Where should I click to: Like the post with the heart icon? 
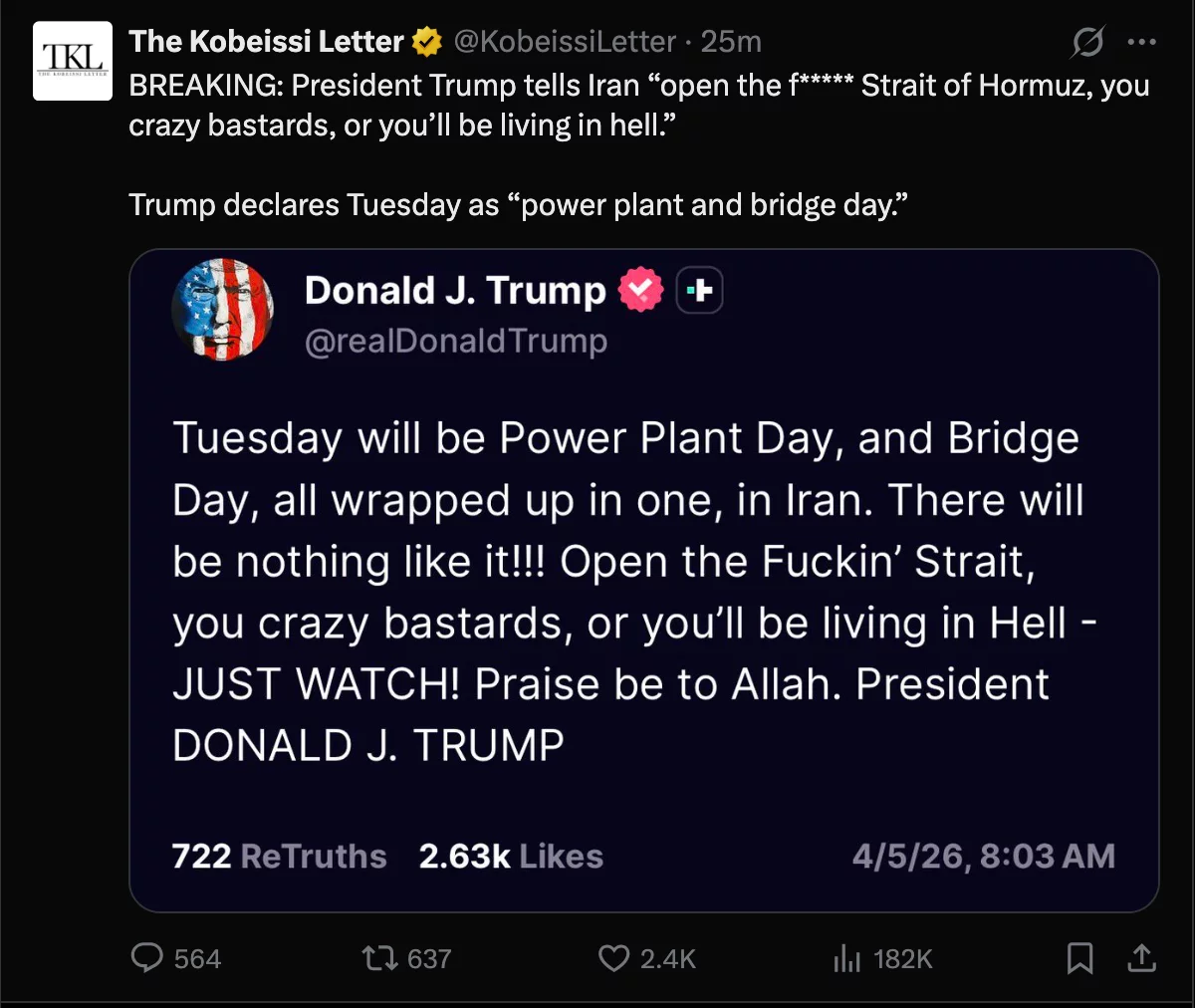pos(613,958)
